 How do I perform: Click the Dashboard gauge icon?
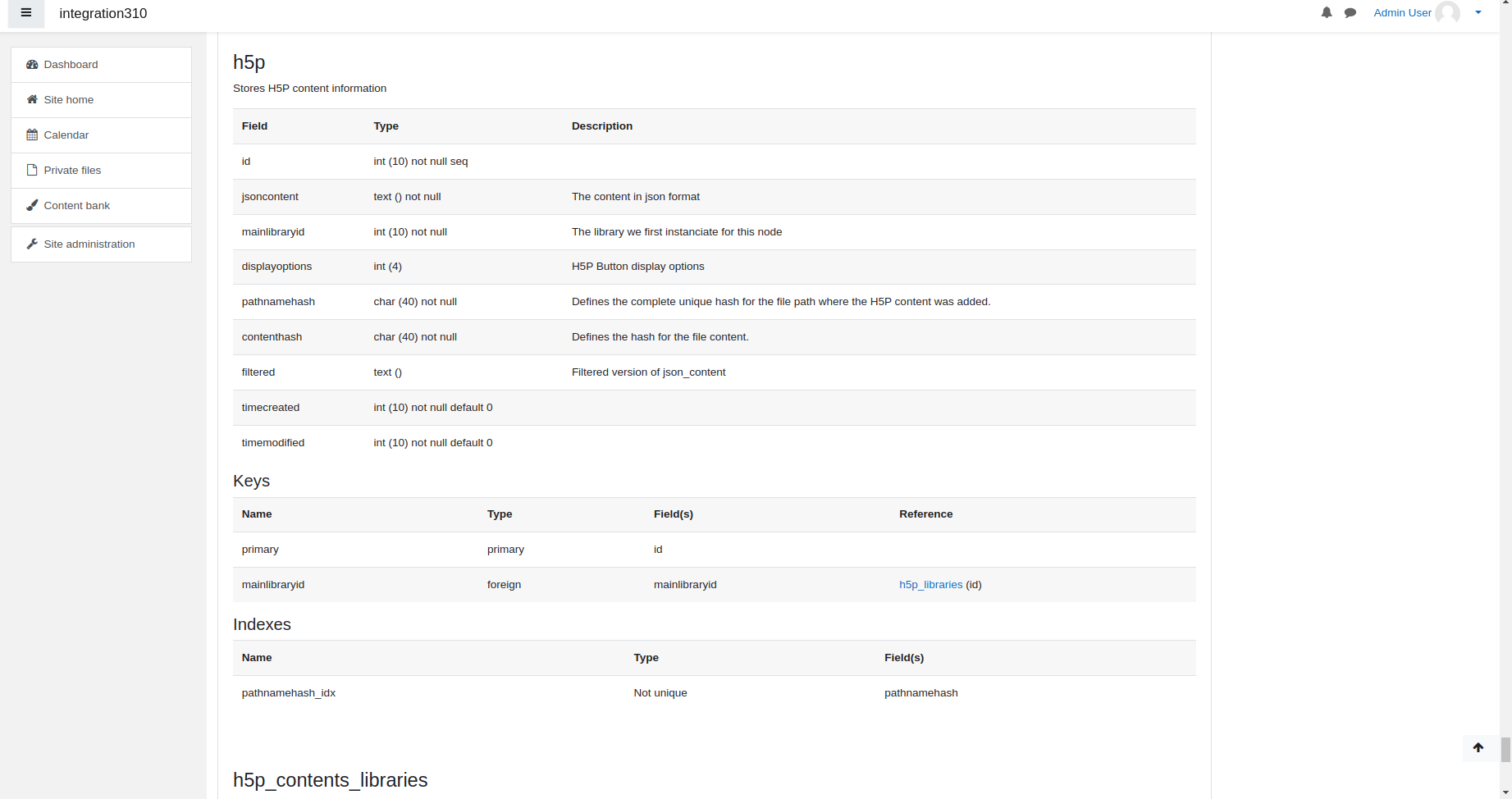pos(32,65)
